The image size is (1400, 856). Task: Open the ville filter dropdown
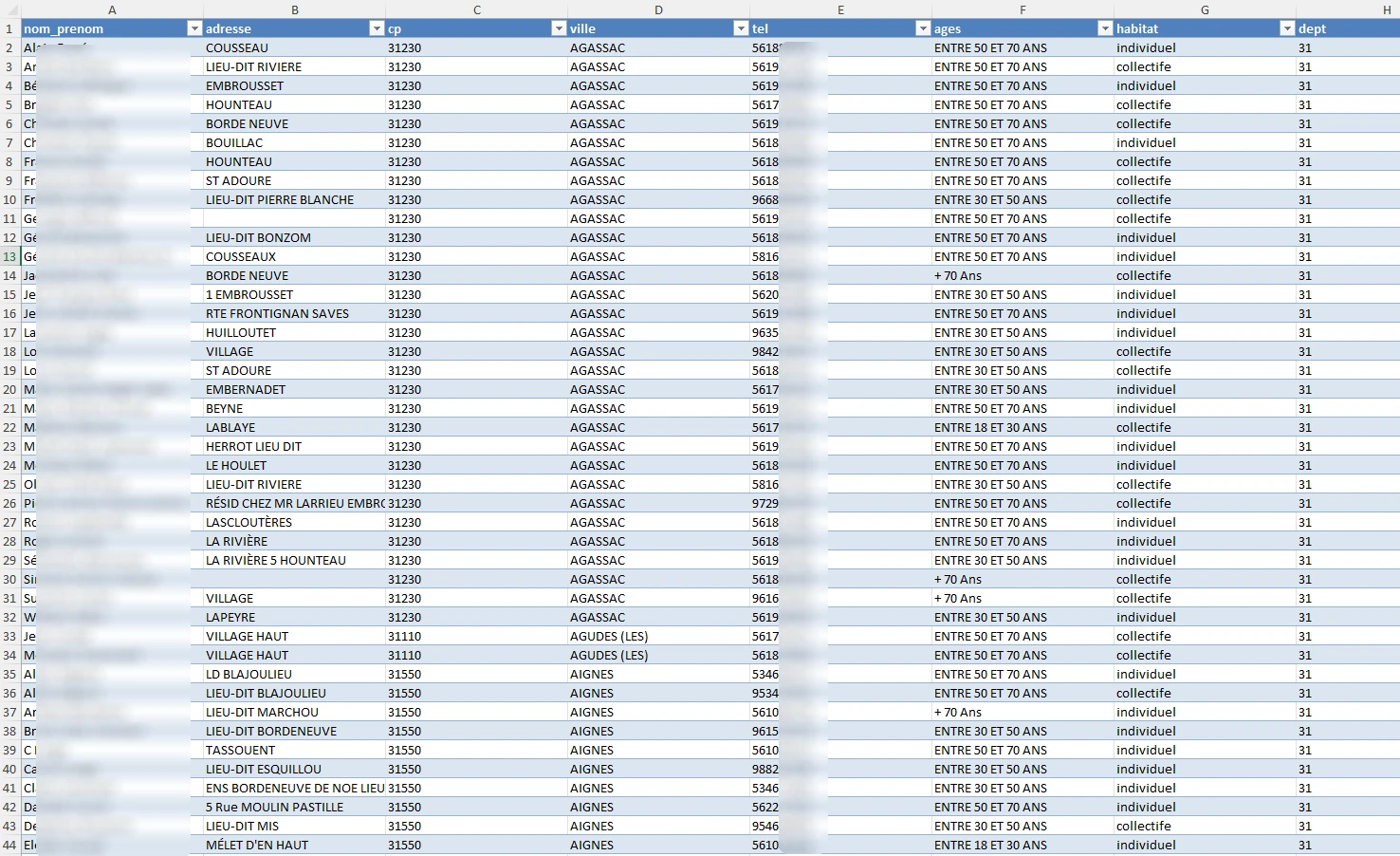pyautogui.click(x=741, y=28)
